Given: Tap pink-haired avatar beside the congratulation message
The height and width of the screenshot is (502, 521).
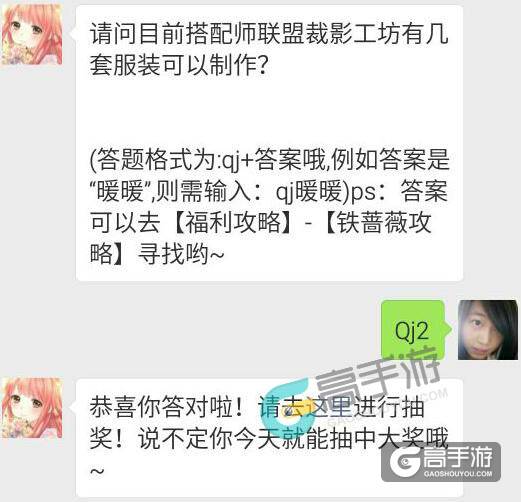Looking at the screenshot, I should 32,408.
